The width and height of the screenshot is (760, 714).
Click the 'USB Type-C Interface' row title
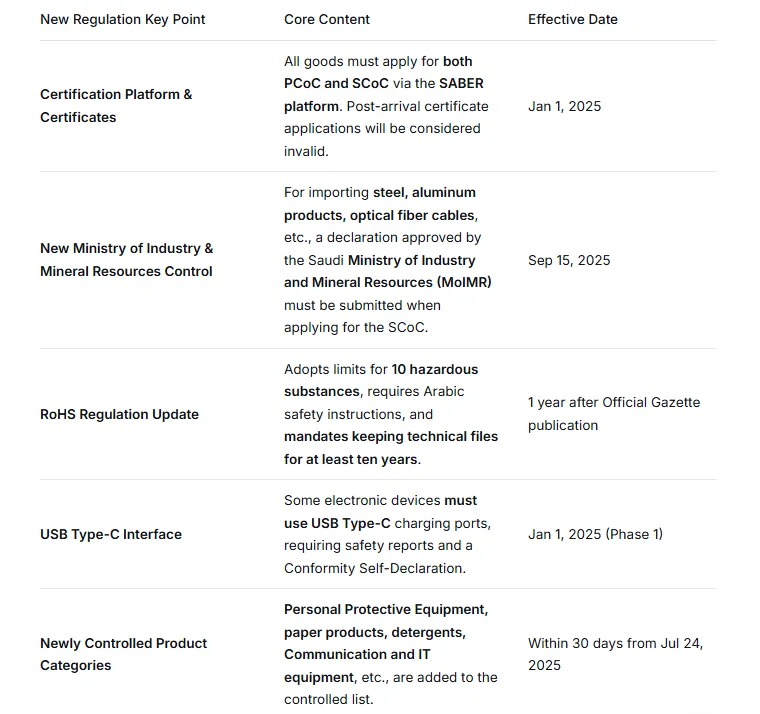111,534
